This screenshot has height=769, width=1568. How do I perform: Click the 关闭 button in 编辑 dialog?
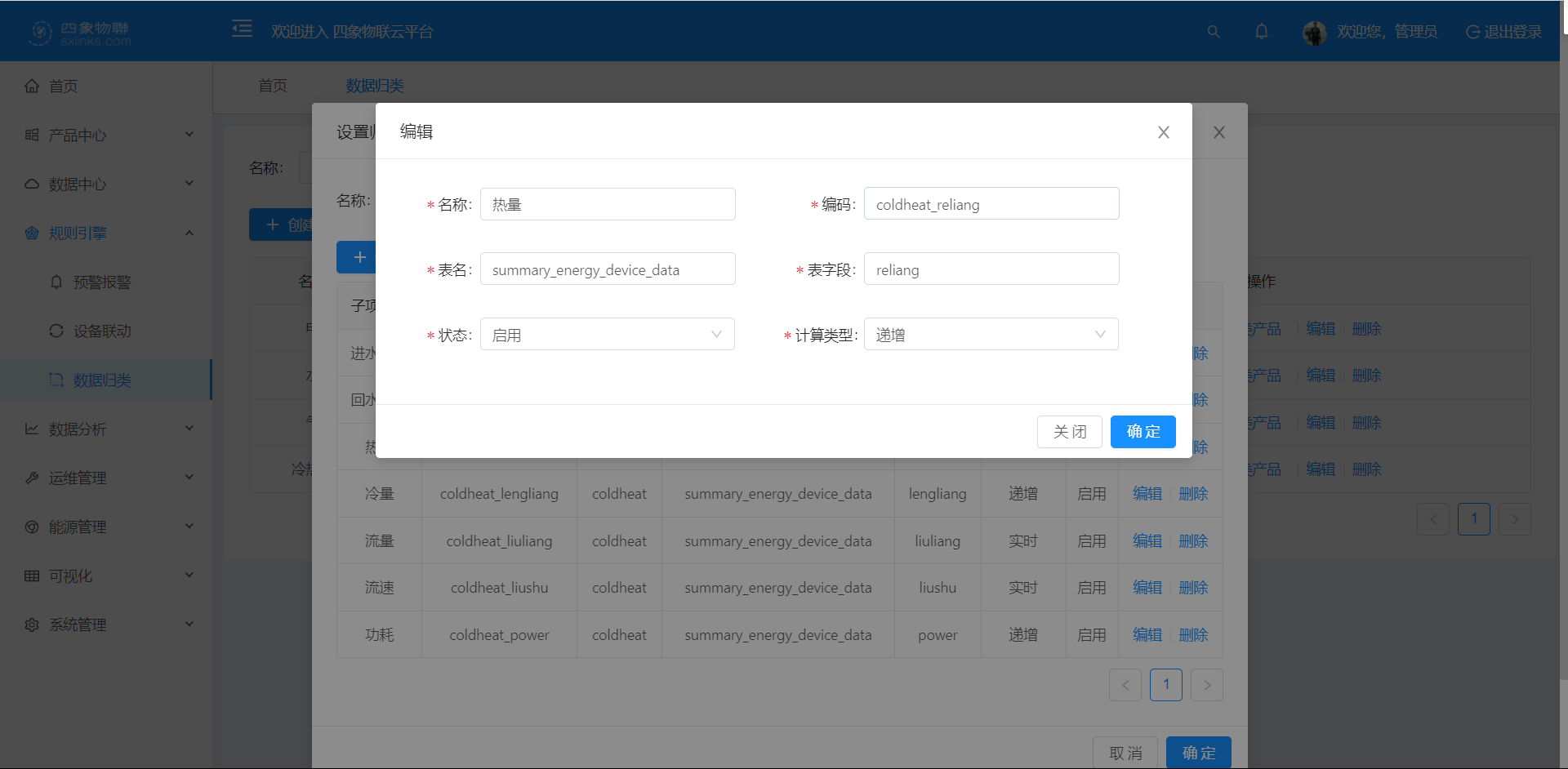pos(1069,432)
